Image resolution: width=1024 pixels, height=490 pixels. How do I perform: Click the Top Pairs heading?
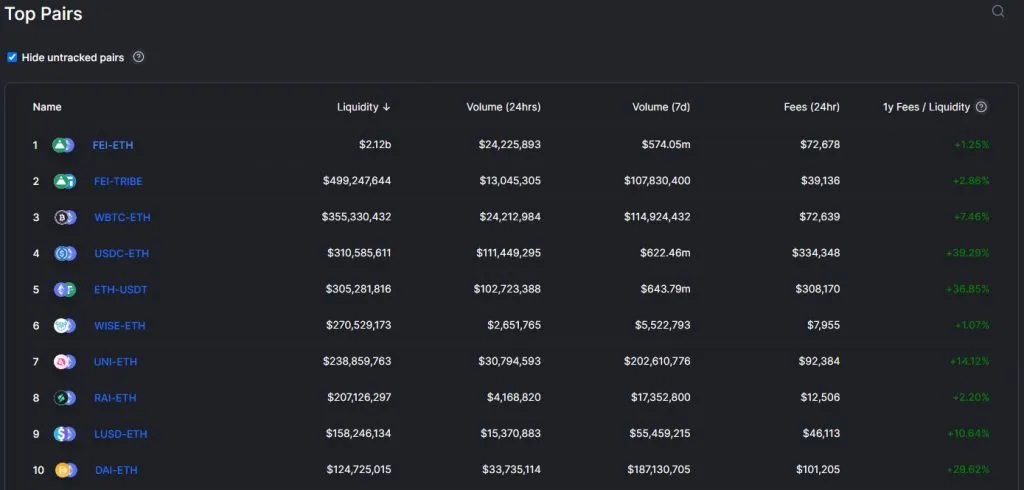(43, 14)
